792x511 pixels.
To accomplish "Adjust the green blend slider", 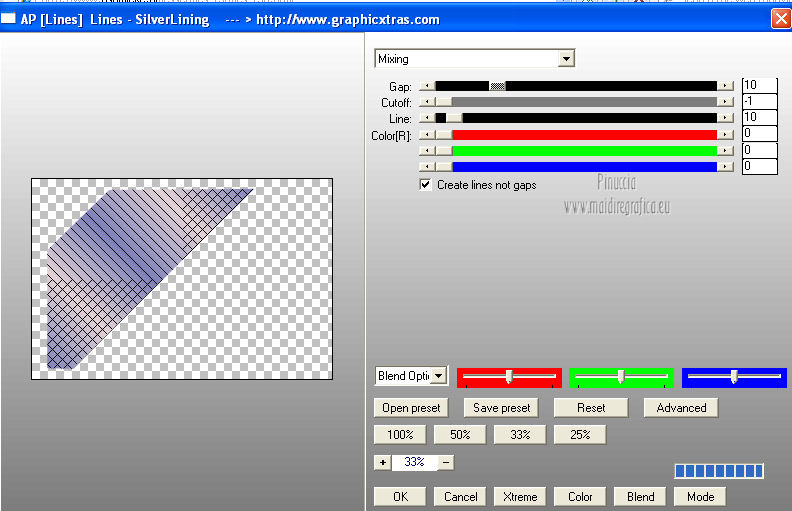I will [621, 377].
